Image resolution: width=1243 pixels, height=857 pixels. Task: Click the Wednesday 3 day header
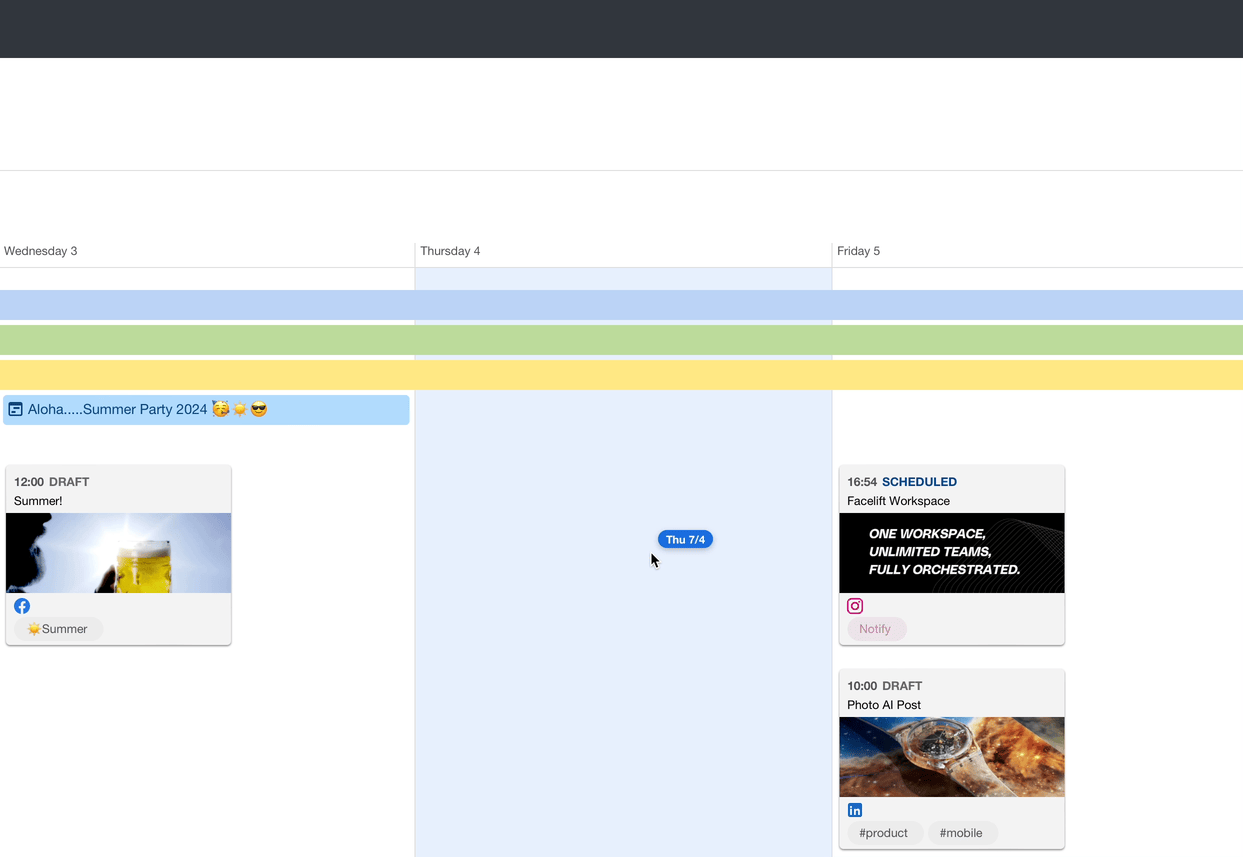pos(41,251)
